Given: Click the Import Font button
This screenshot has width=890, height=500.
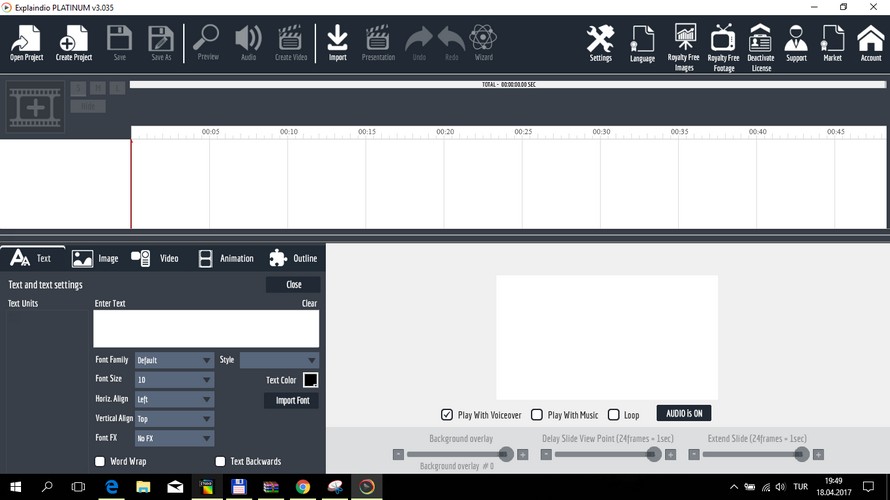Looking at the screenshot, I should [292, 400].
